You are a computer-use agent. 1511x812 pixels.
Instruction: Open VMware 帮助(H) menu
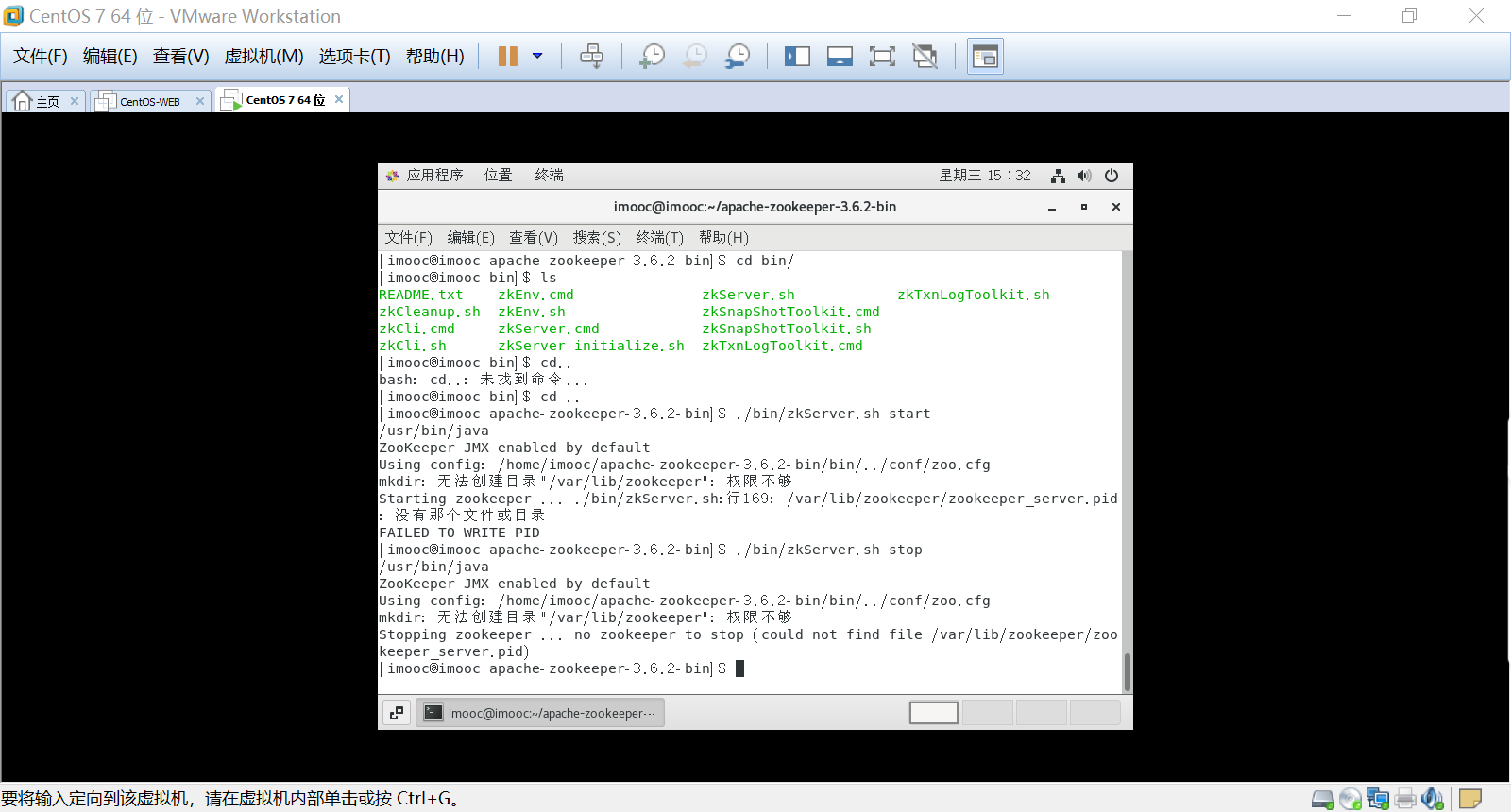click(x=435, y=57)
